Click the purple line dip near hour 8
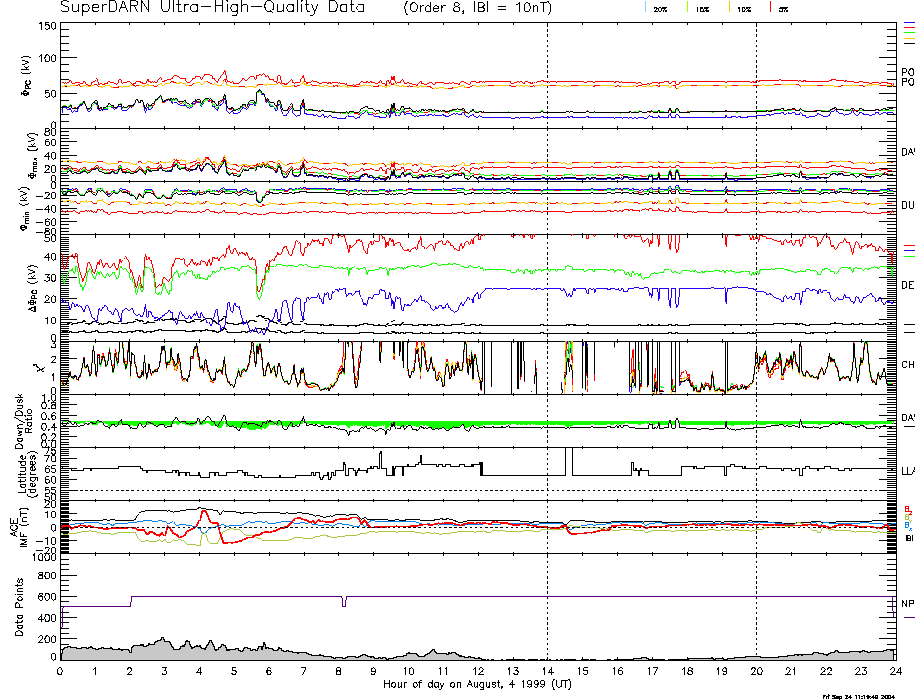This screenshot has height=700, width=915. coord(343,602)
